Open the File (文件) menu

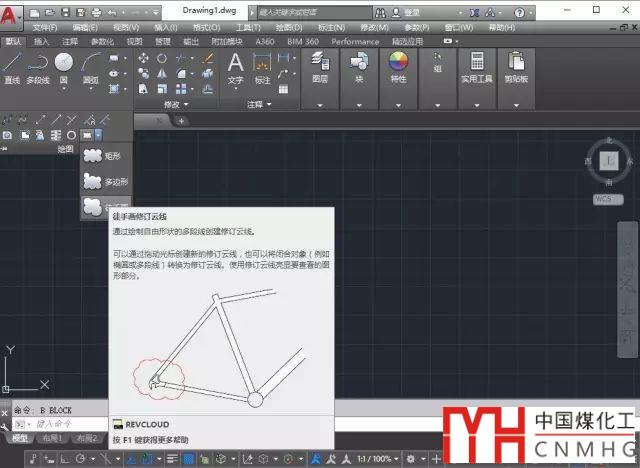coord(45,27)
